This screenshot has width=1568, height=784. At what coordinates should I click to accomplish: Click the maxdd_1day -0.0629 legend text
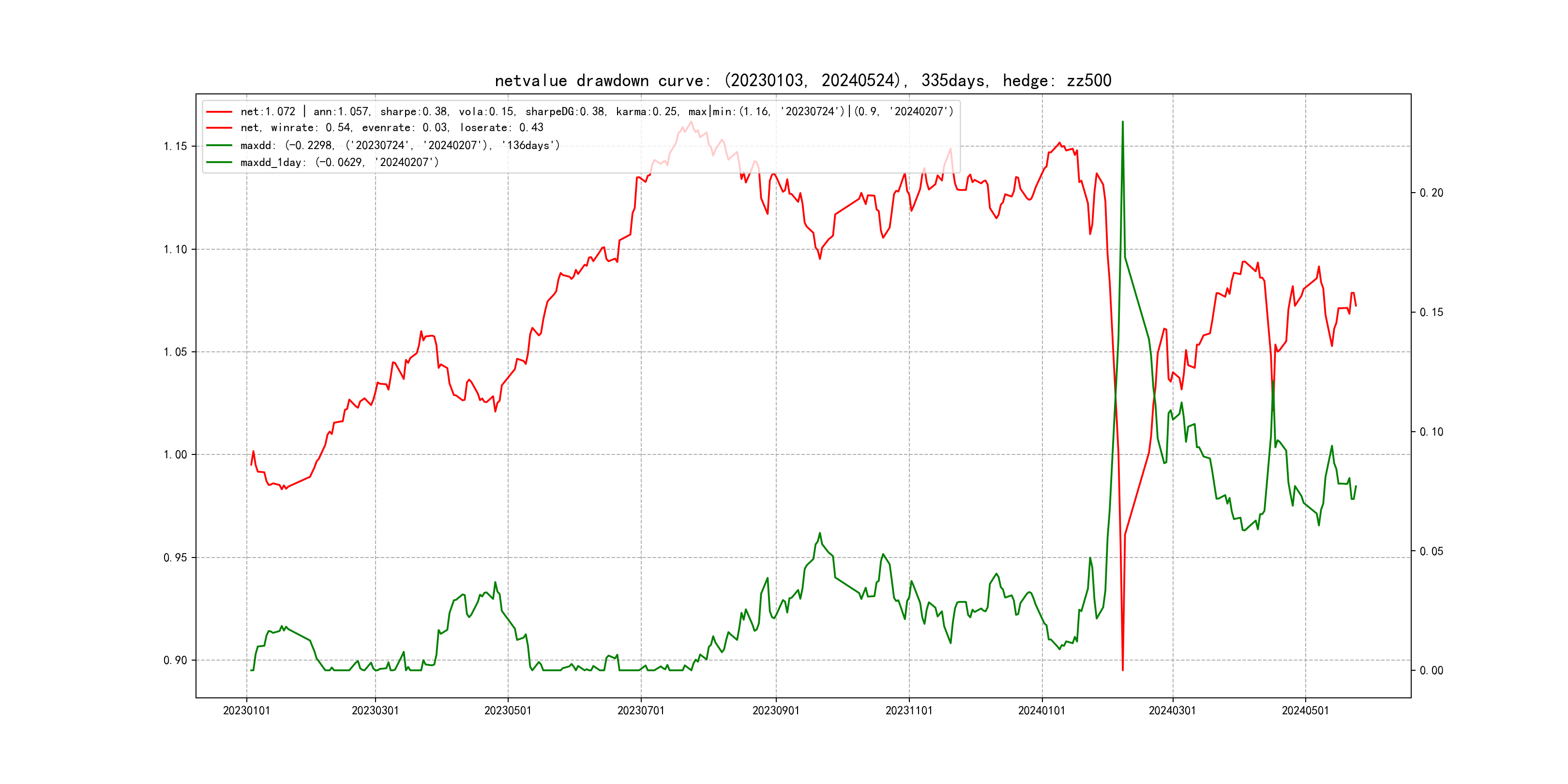tap(340, 163)
